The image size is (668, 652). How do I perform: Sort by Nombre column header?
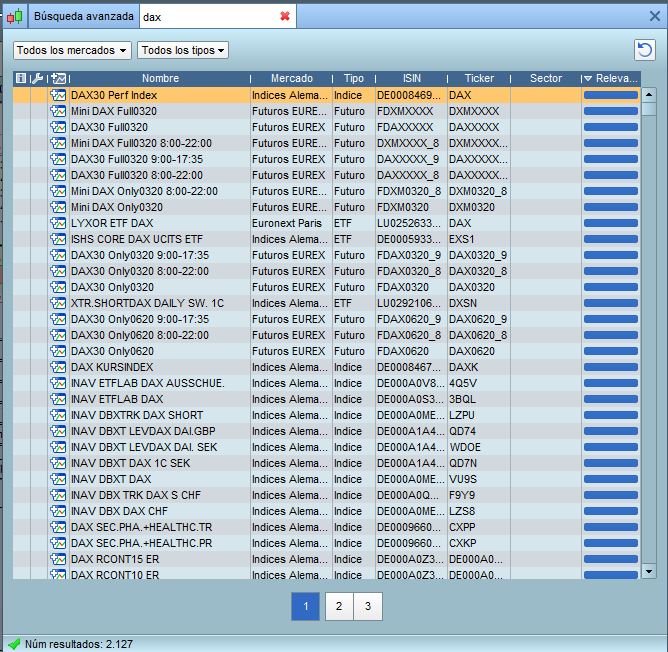click(x=160, y=78)
